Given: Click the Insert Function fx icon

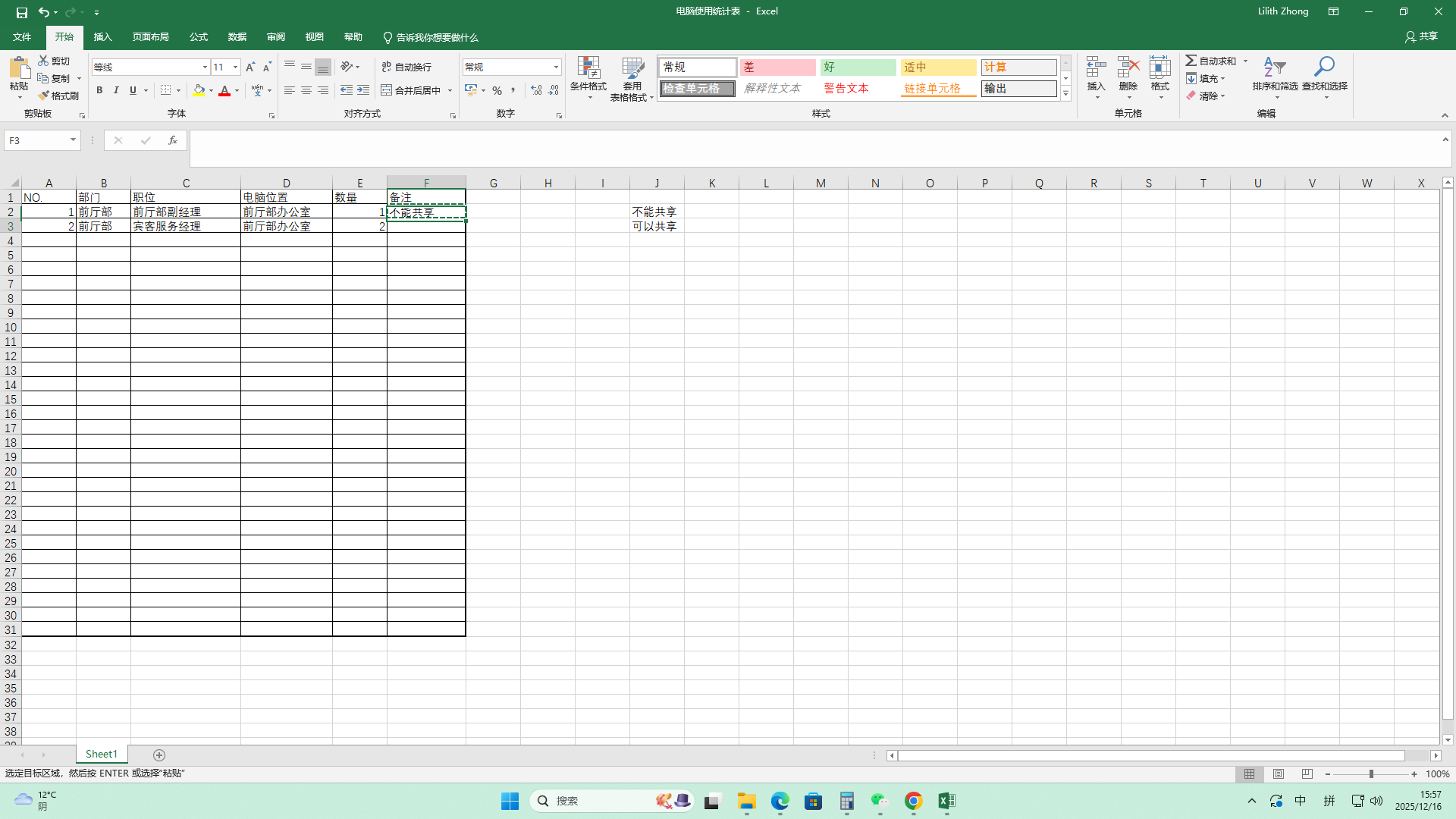Looking at the screenshot, I should click(173, 140).
